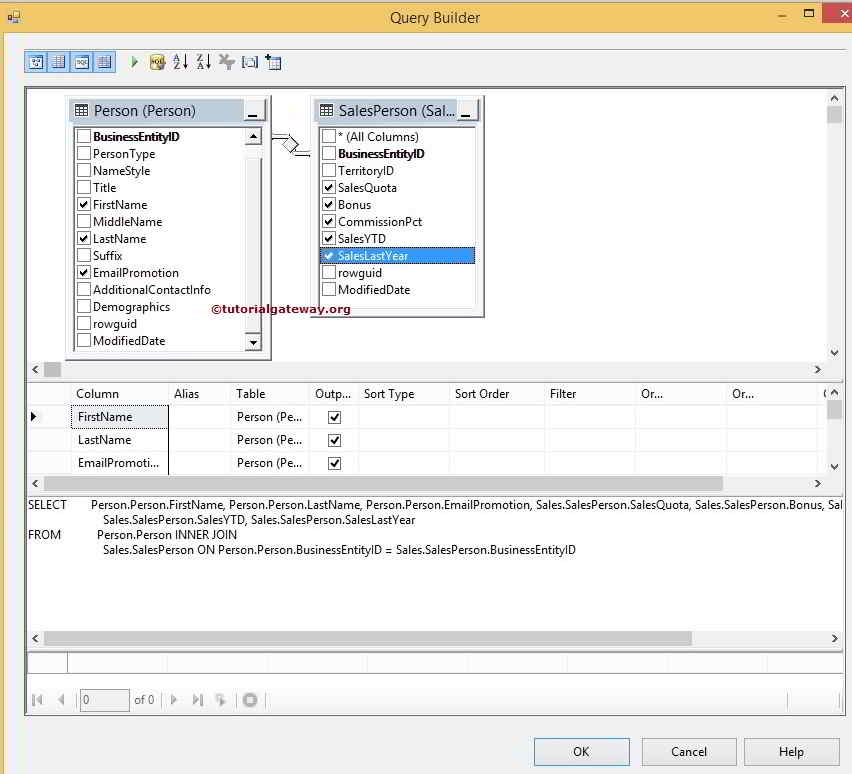Uncheck Output for the FirstName row

pyautogui.click(x=333, y=416)
